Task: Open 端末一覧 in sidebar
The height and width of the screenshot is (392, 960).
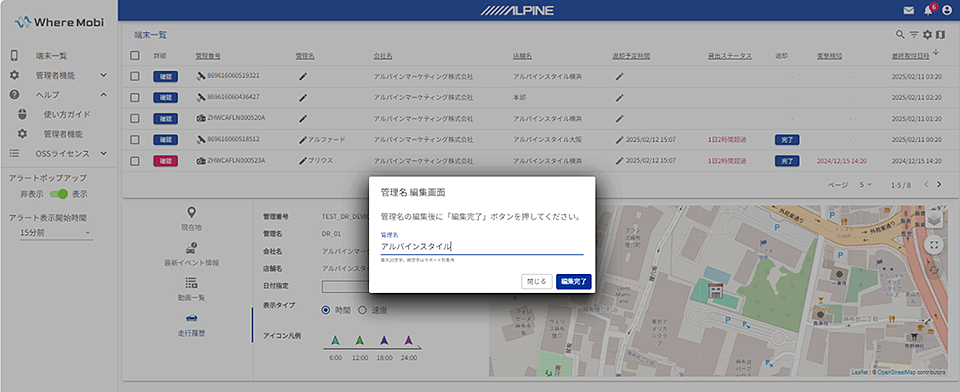Action: pyautogui.click(x=51, y=56)
